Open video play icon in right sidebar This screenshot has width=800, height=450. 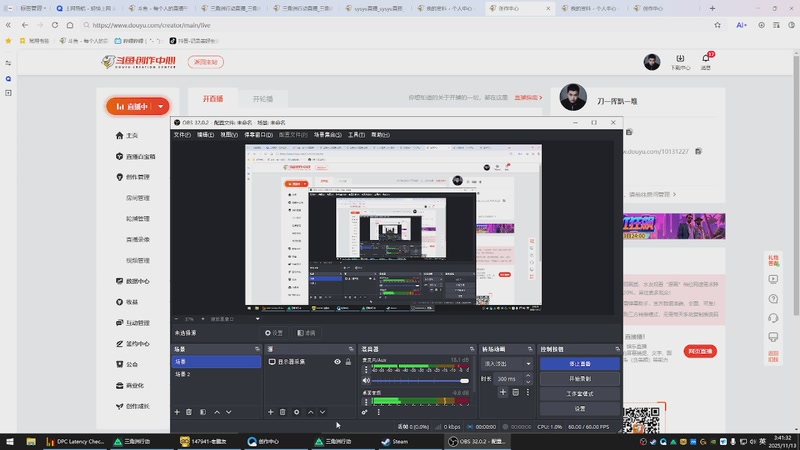click(x=773, y=279)
